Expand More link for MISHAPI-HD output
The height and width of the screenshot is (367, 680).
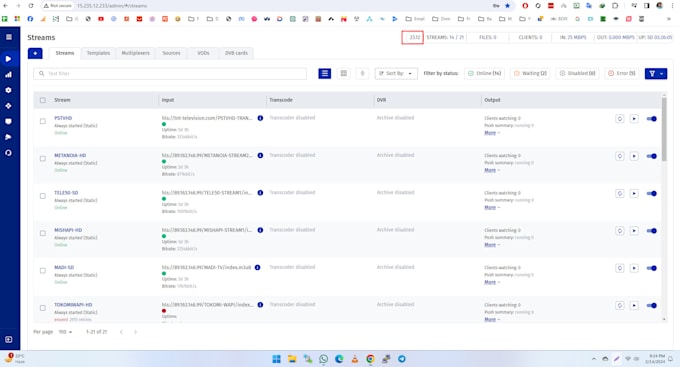pyautogui.click(x=490, y=245)
